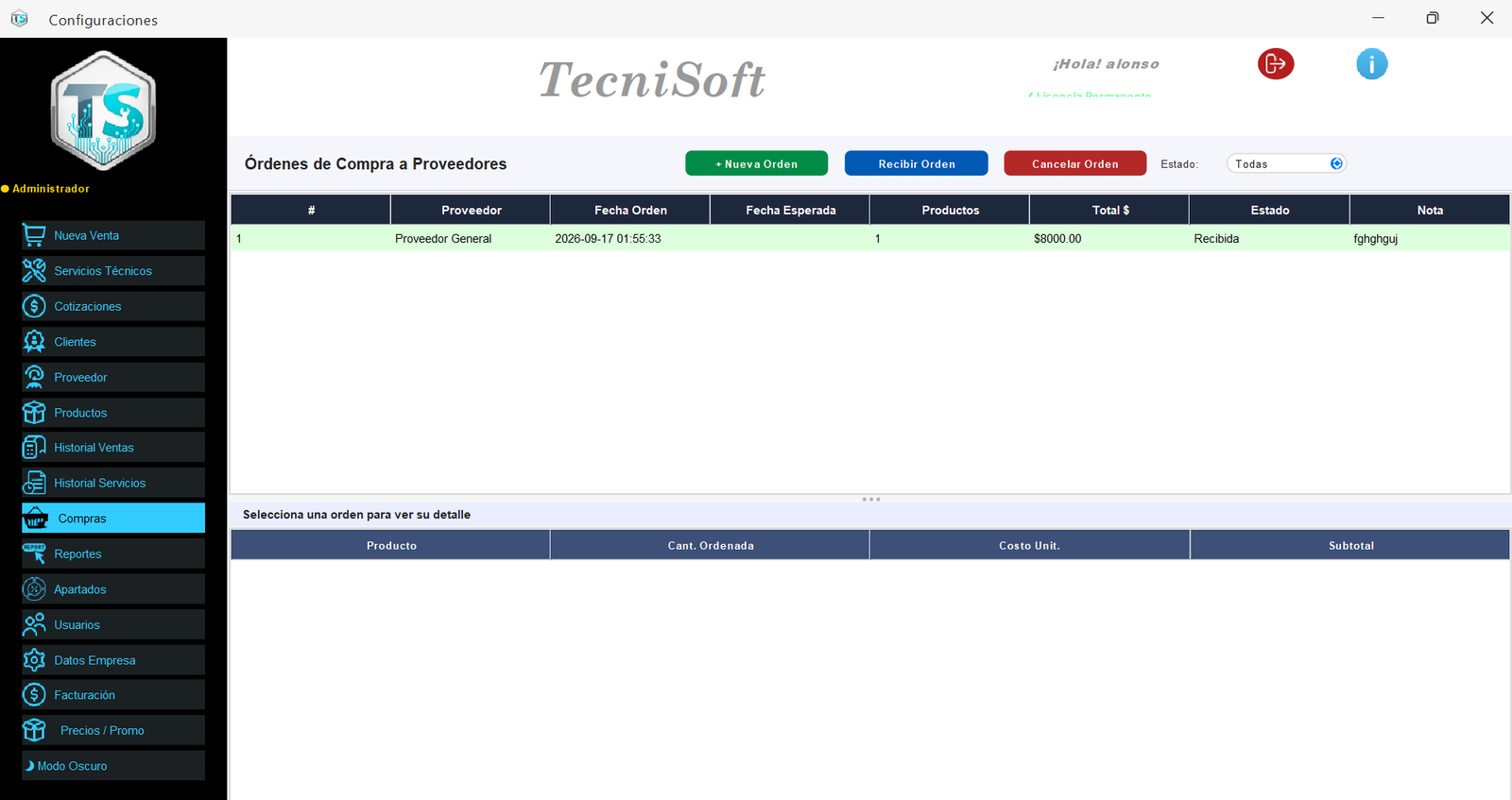Viewport: 1512px width, 800px height.
Task: Click the Compras basket icon
Action: [36, 519]
